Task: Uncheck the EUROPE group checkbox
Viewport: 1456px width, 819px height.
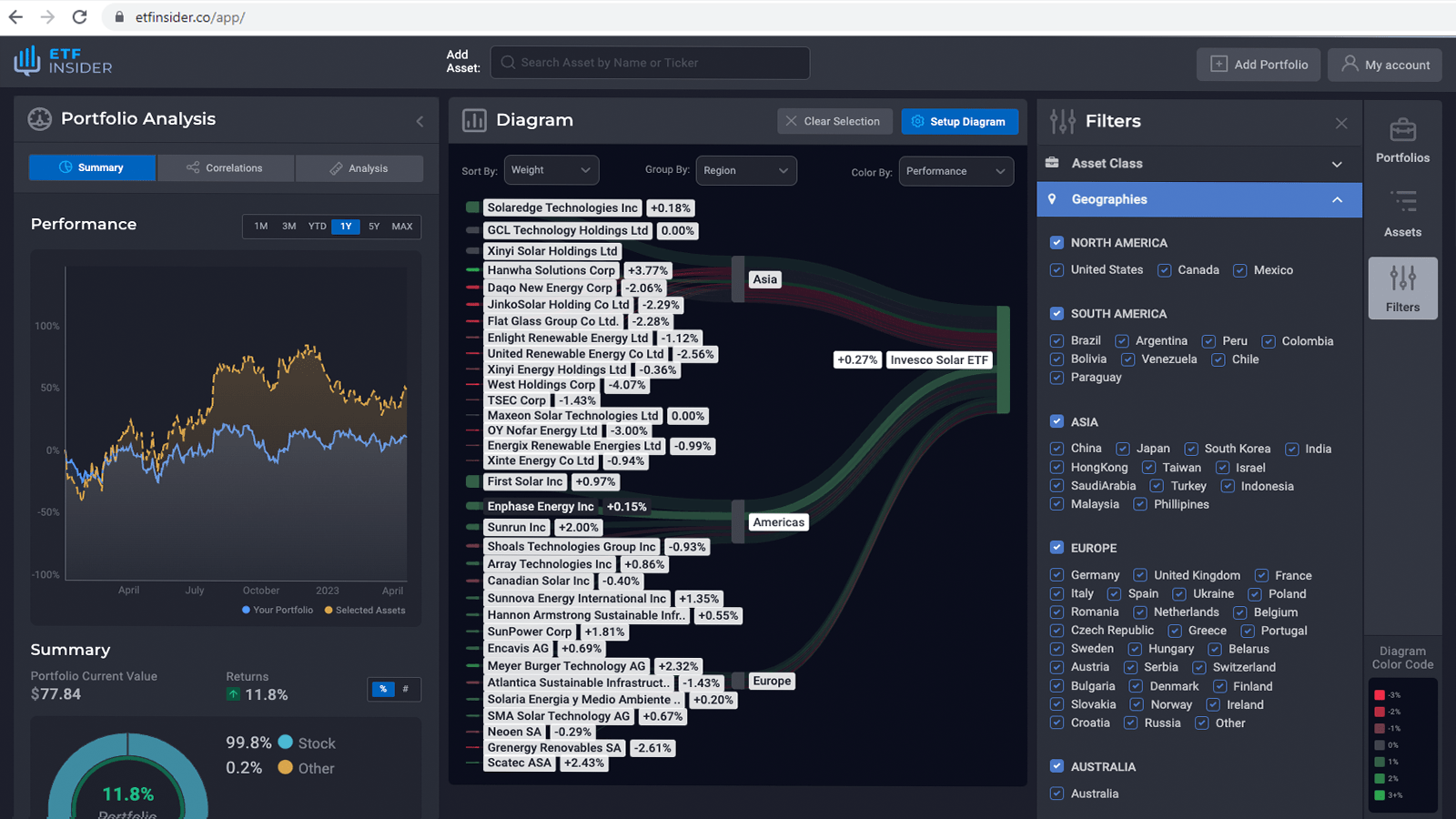Action: 1057,548
